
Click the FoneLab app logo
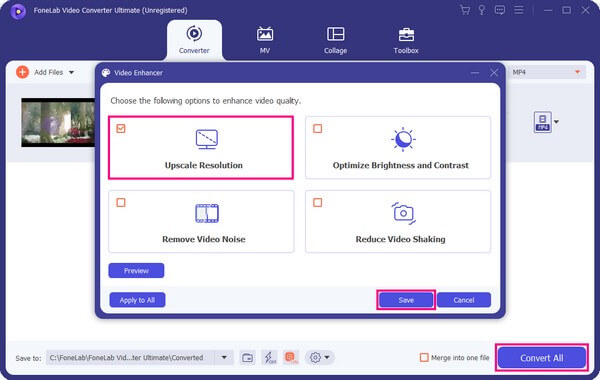pyautogui.click(x=18, y=11)
